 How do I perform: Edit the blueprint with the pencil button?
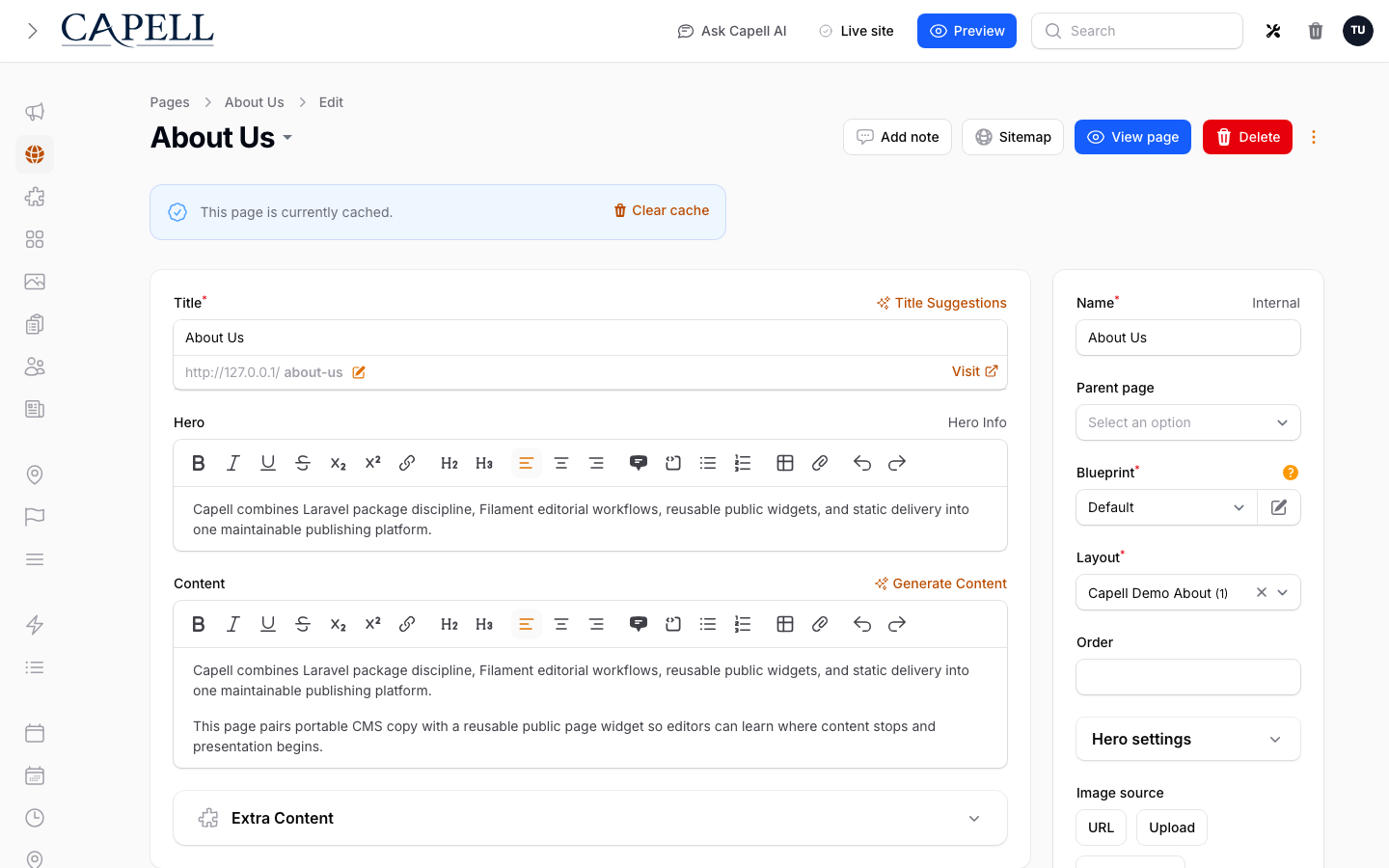coord(1279,507)
